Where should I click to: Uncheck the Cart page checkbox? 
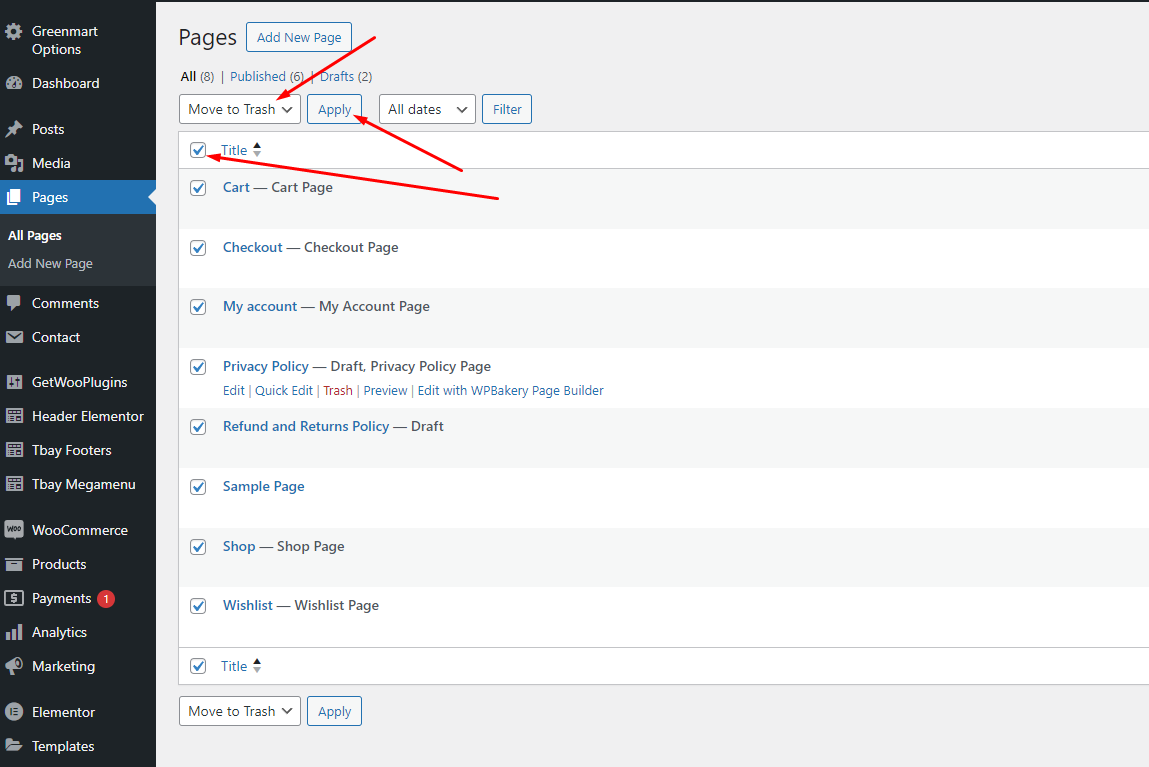(198, 188)
